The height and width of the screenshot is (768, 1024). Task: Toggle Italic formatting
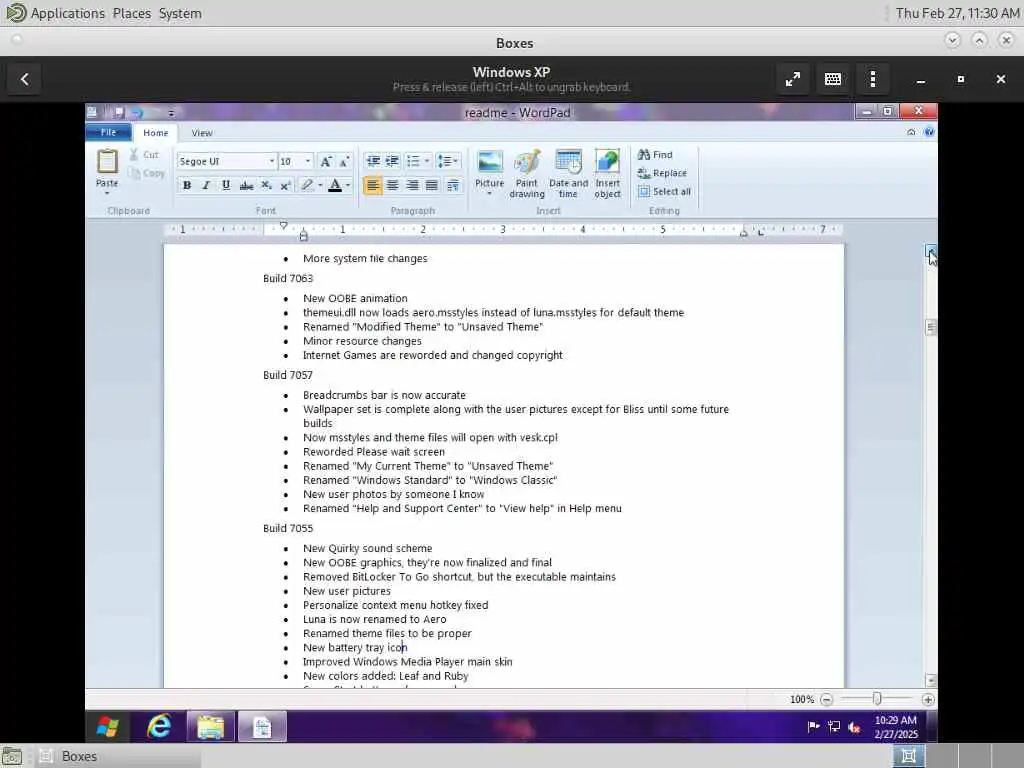206,185
